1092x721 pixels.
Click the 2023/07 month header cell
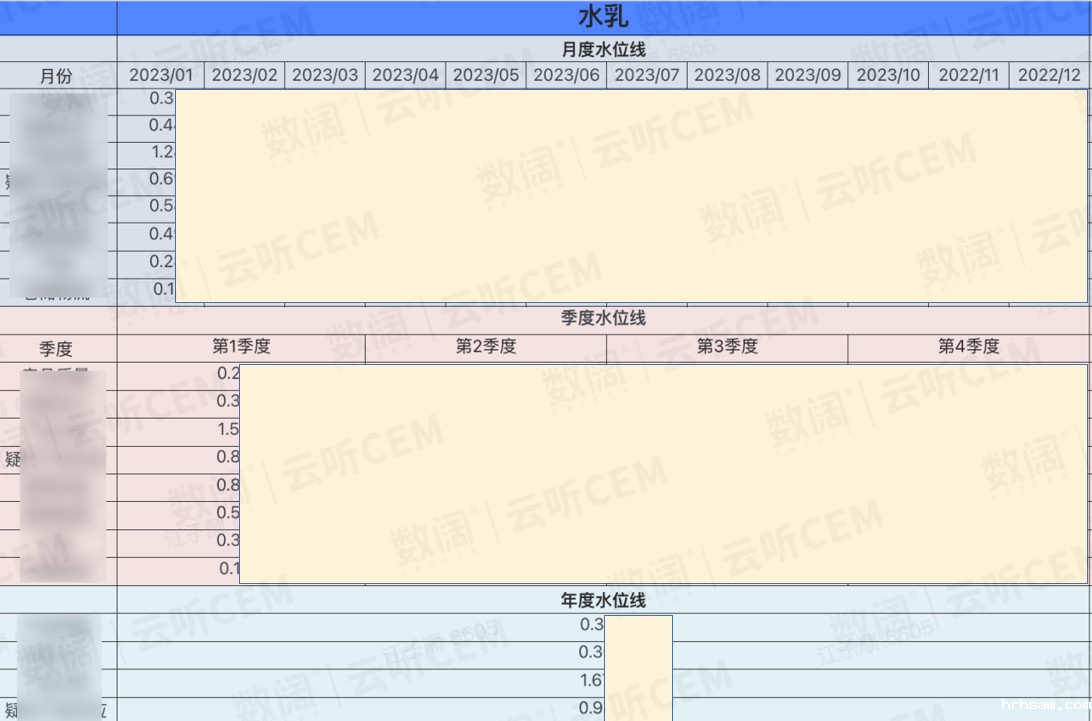click(x=647, y=75)
